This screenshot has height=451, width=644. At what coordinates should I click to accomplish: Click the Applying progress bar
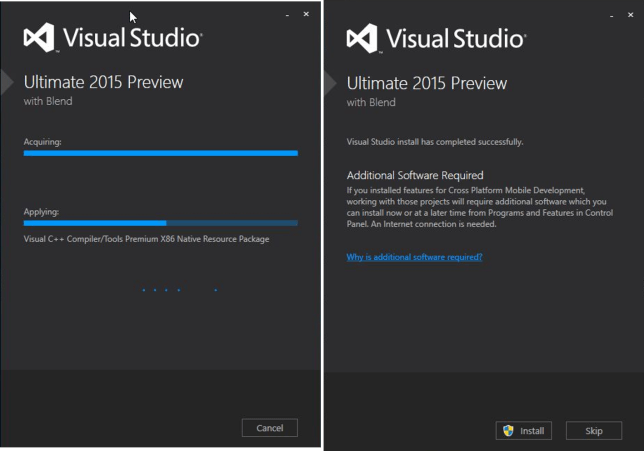point(161,223)
